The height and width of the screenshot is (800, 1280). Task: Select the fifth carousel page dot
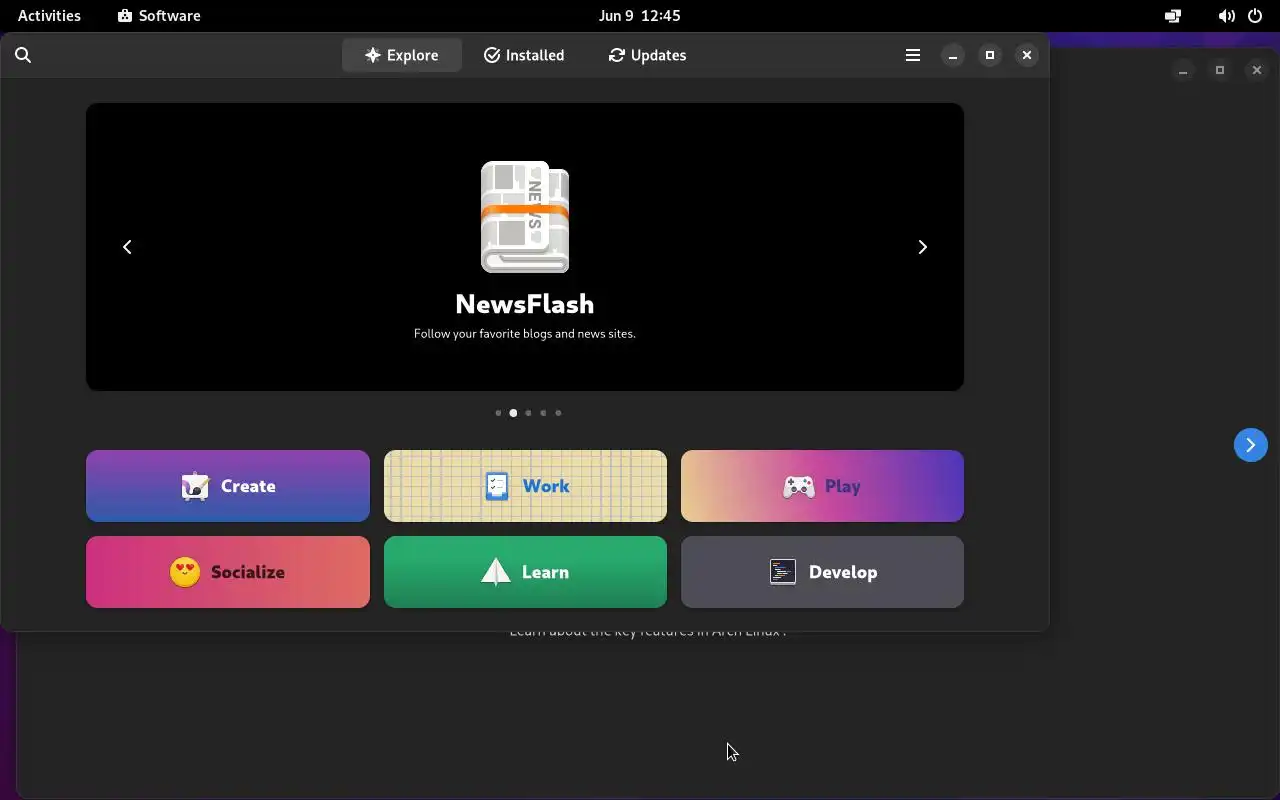point(558,413)
